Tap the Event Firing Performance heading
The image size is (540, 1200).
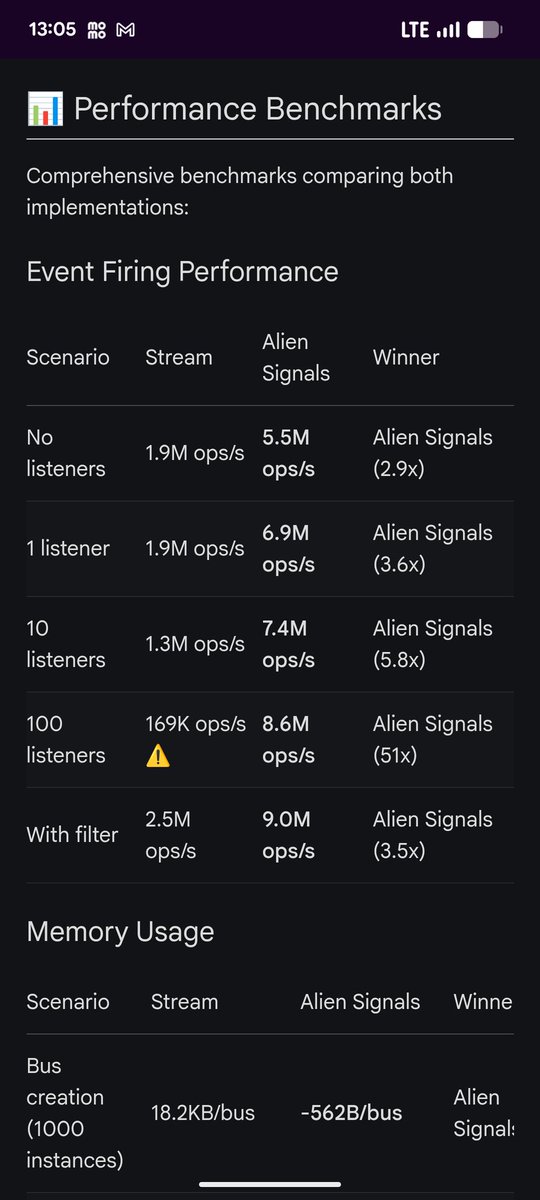(183, 271)
